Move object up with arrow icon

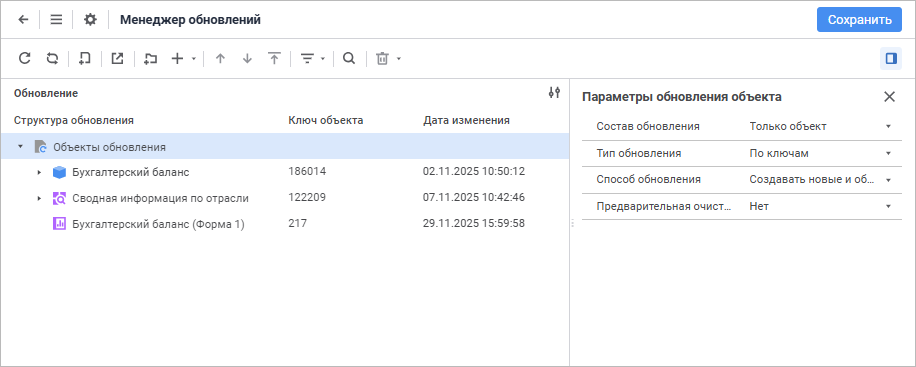(220, 58)
